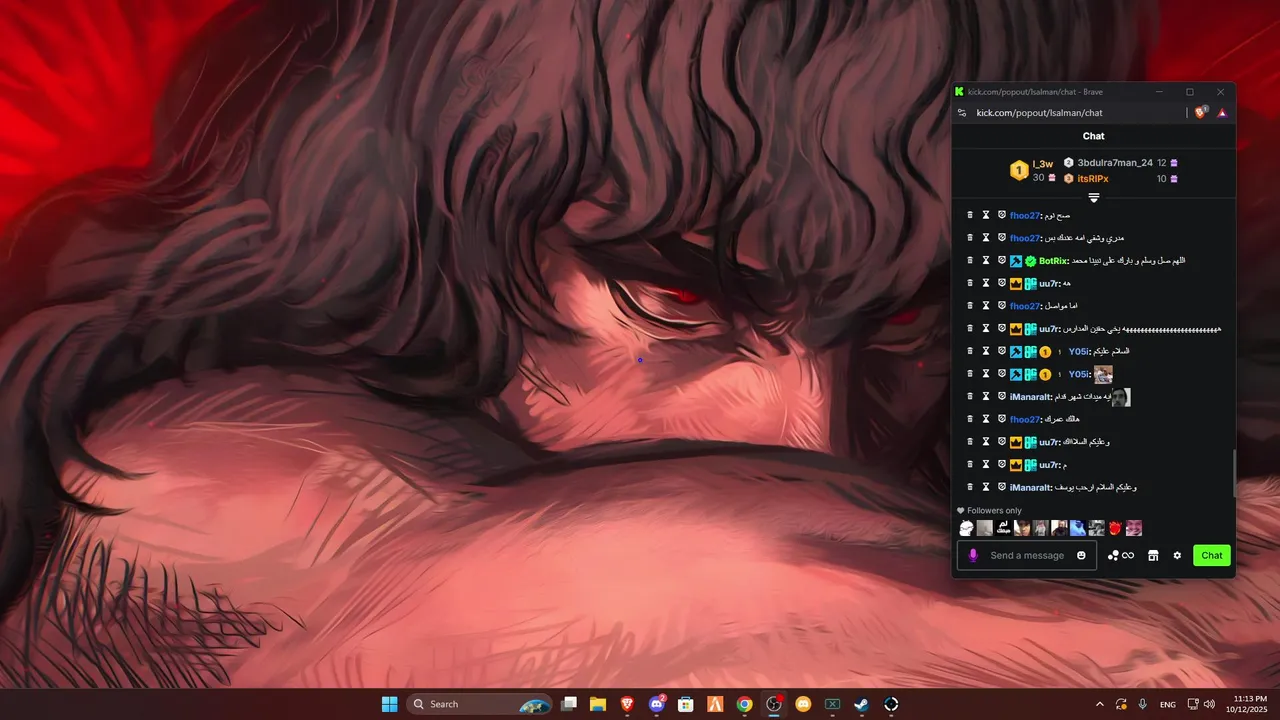Timeout uu7r on the long laughing message
This screenshot has height=720, width=1280.
click(985, 329)
